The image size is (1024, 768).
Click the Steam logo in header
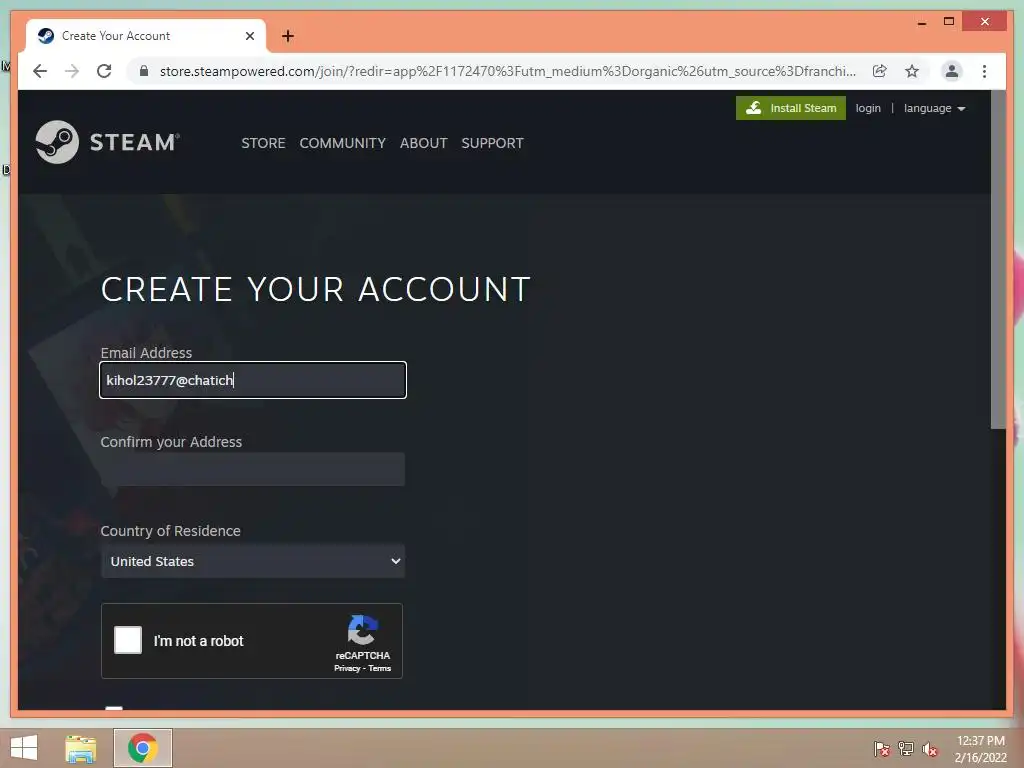tap(108, 142)
